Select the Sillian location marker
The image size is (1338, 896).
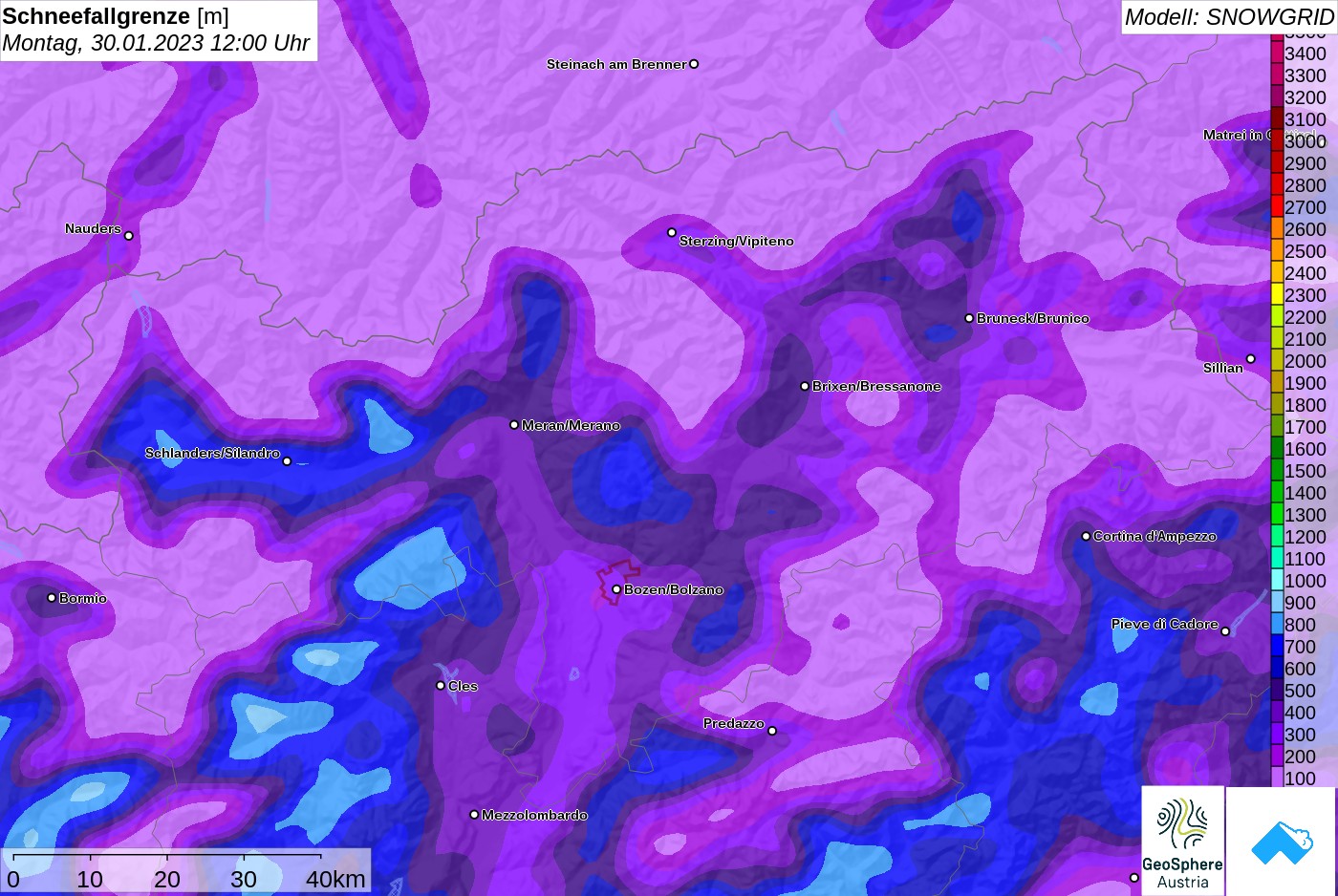(1251, 359)
